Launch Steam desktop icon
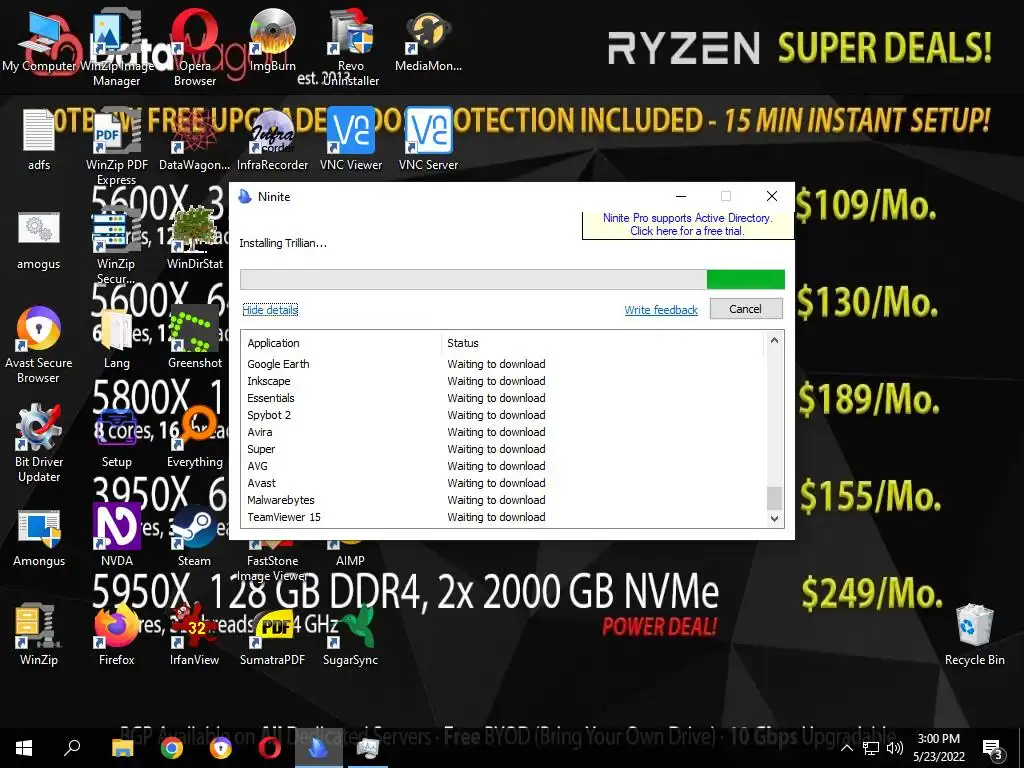This screenshot has width=1024, height=768. 195,536
